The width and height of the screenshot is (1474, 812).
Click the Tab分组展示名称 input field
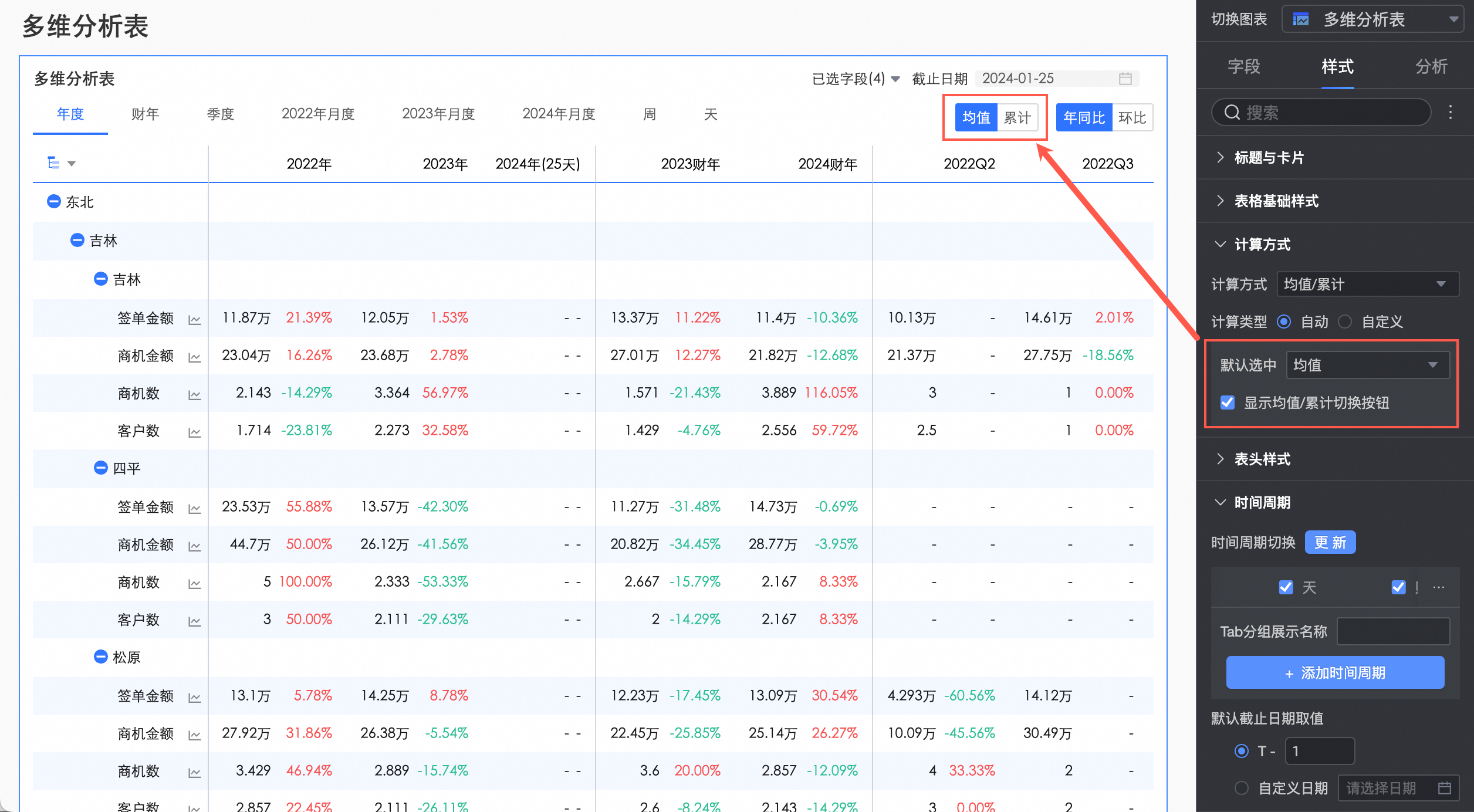coord(1393,632)
